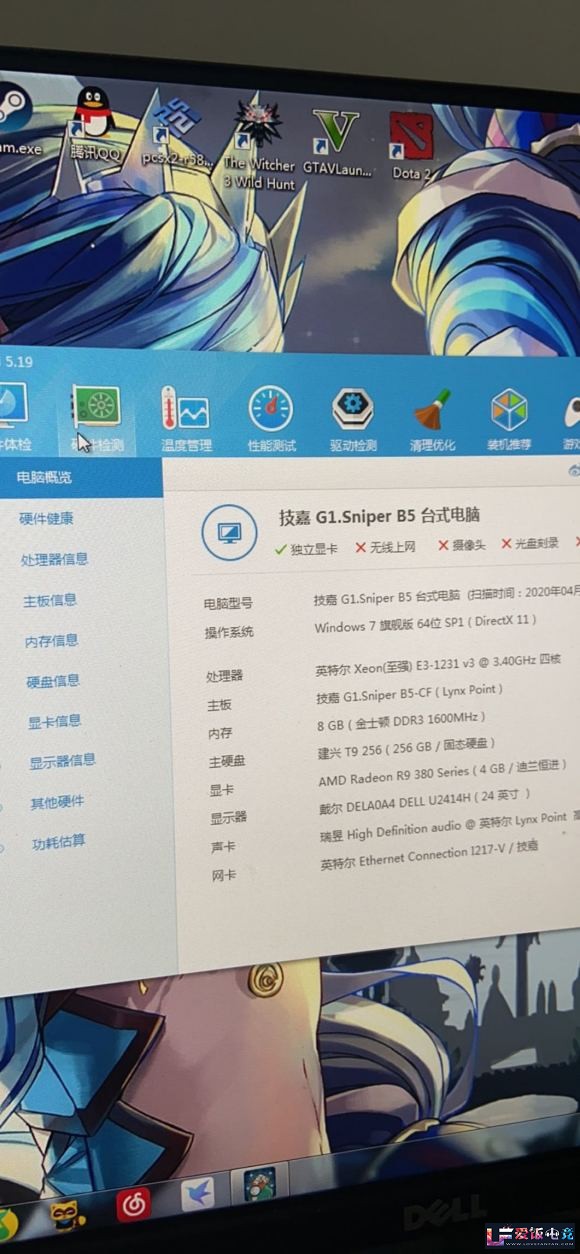Click the 独立显卡 check indicator
Image resolution: width=580 pixels, height=1254 pixels.
(306, 548)
